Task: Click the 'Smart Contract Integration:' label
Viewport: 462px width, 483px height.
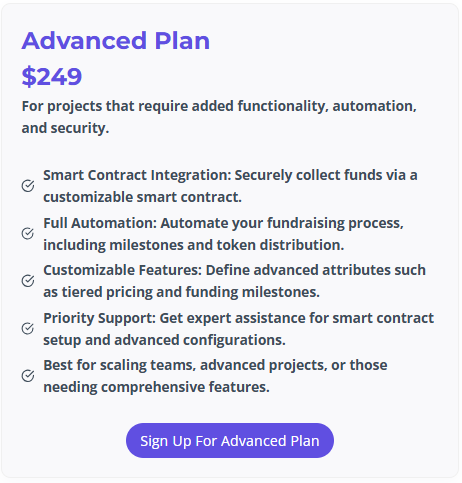Action: [x=137, y=175]
